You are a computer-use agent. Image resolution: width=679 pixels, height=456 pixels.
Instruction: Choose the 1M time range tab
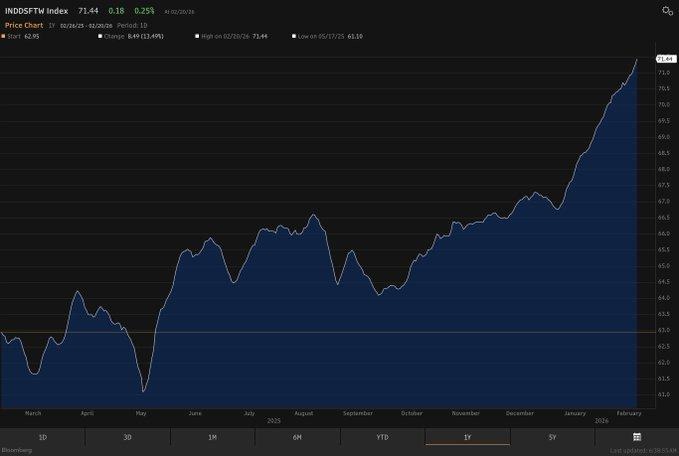(x=212, y=437)
